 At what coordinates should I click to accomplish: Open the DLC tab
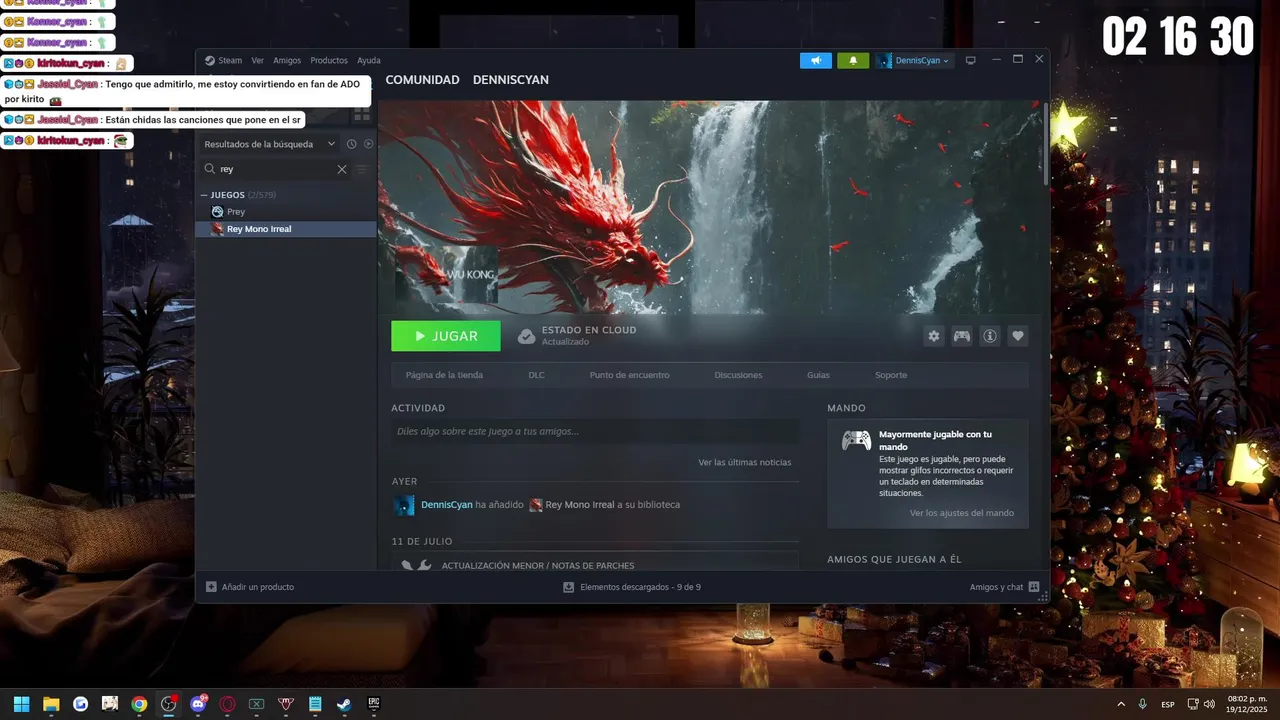click(536, 375)
